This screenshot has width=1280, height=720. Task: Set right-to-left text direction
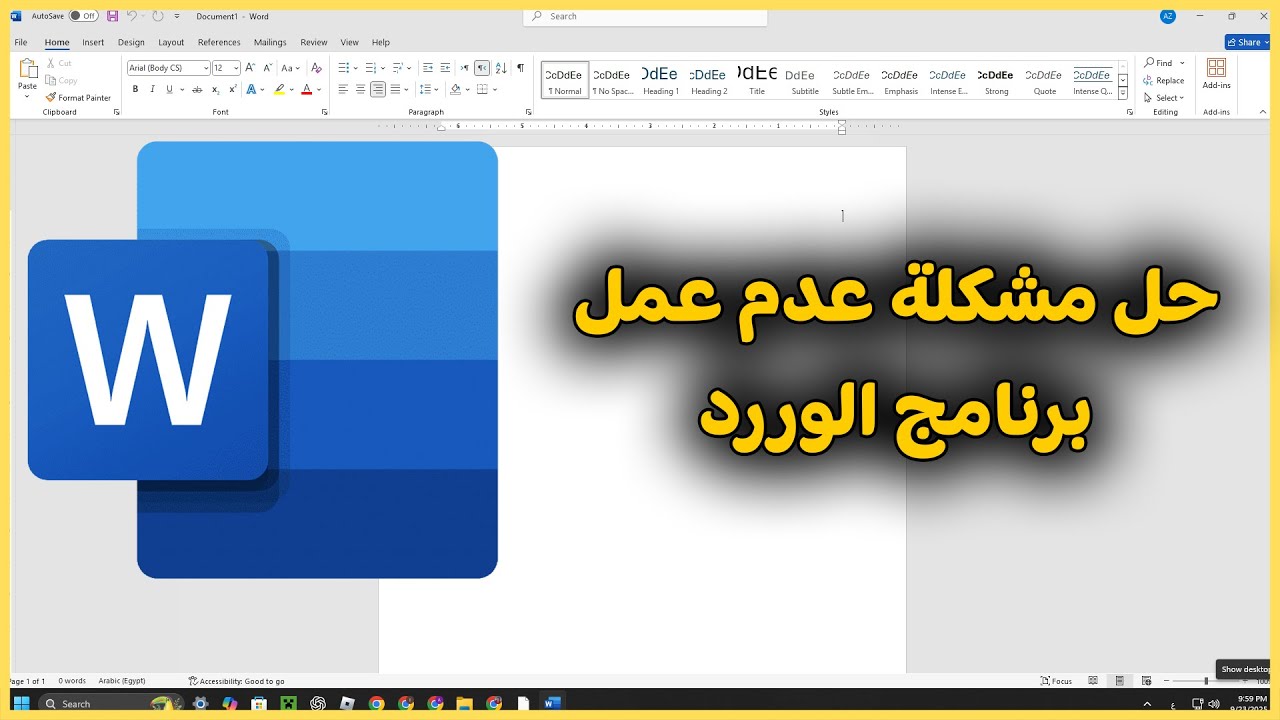[x=482, y=68]
